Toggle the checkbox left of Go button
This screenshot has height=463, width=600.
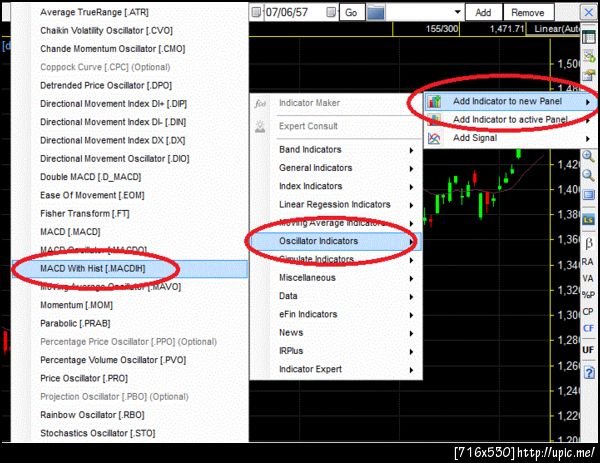pyautogui.click(x=331, y=13)
